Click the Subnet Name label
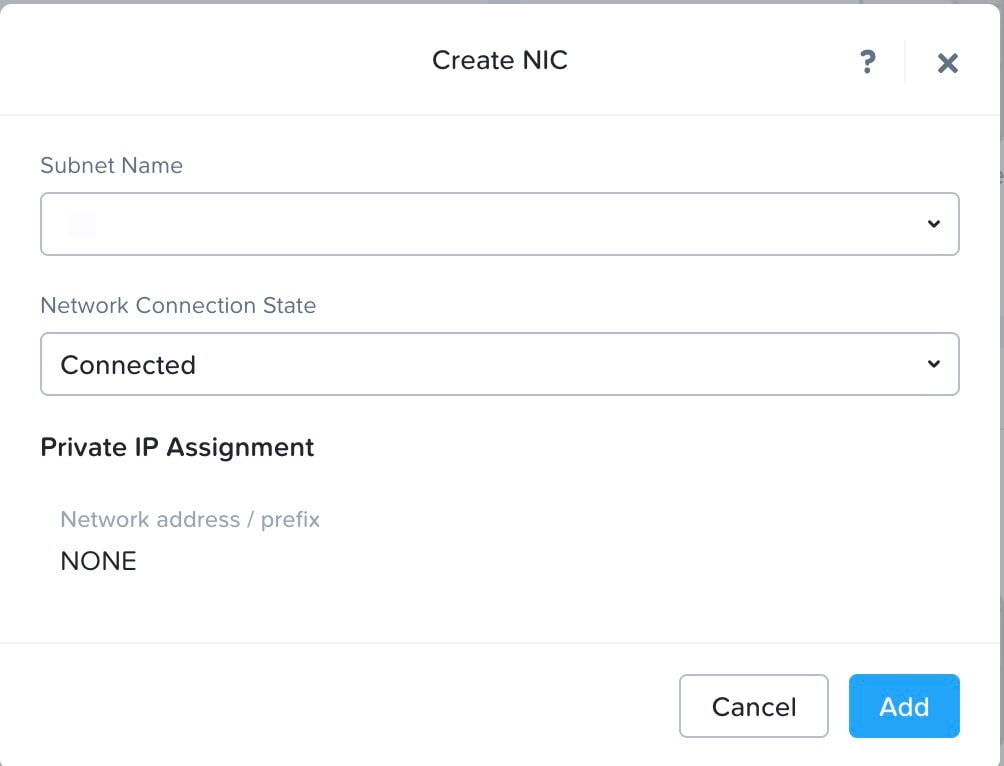Viewport: 1004px width, 766px height. coord(111,166)
